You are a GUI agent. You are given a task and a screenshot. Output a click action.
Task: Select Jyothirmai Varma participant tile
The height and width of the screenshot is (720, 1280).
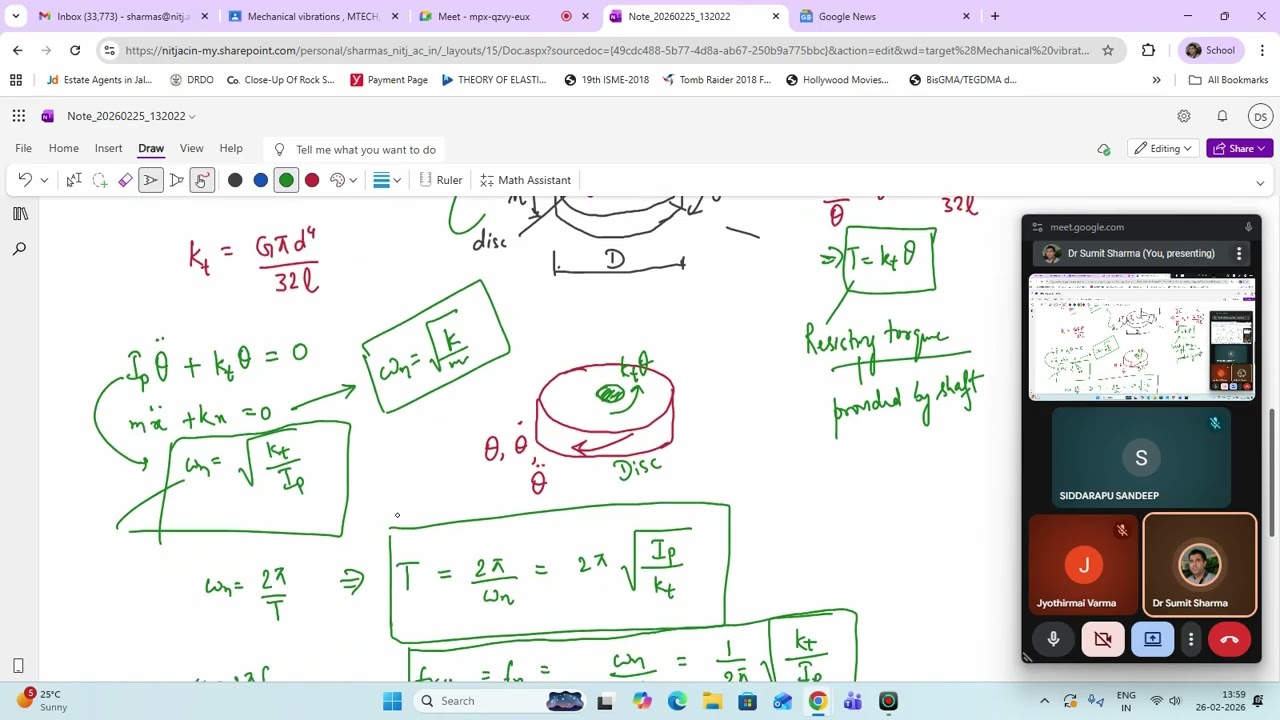click(x=1083, y=565)
